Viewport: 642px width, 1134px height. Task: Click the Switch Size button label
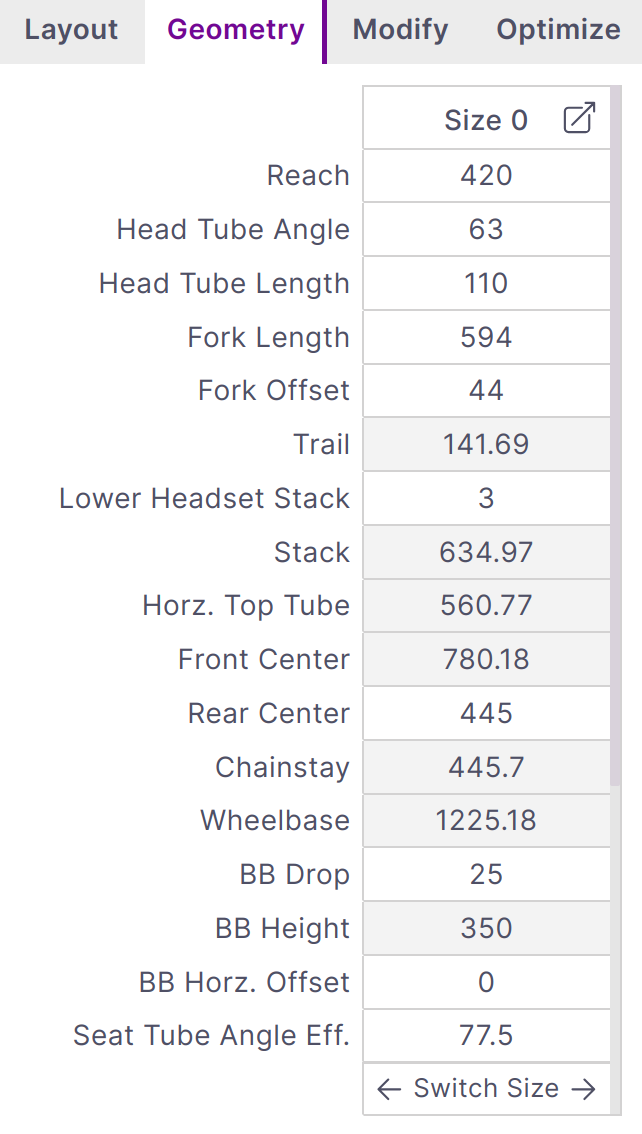click(486, 1089)
